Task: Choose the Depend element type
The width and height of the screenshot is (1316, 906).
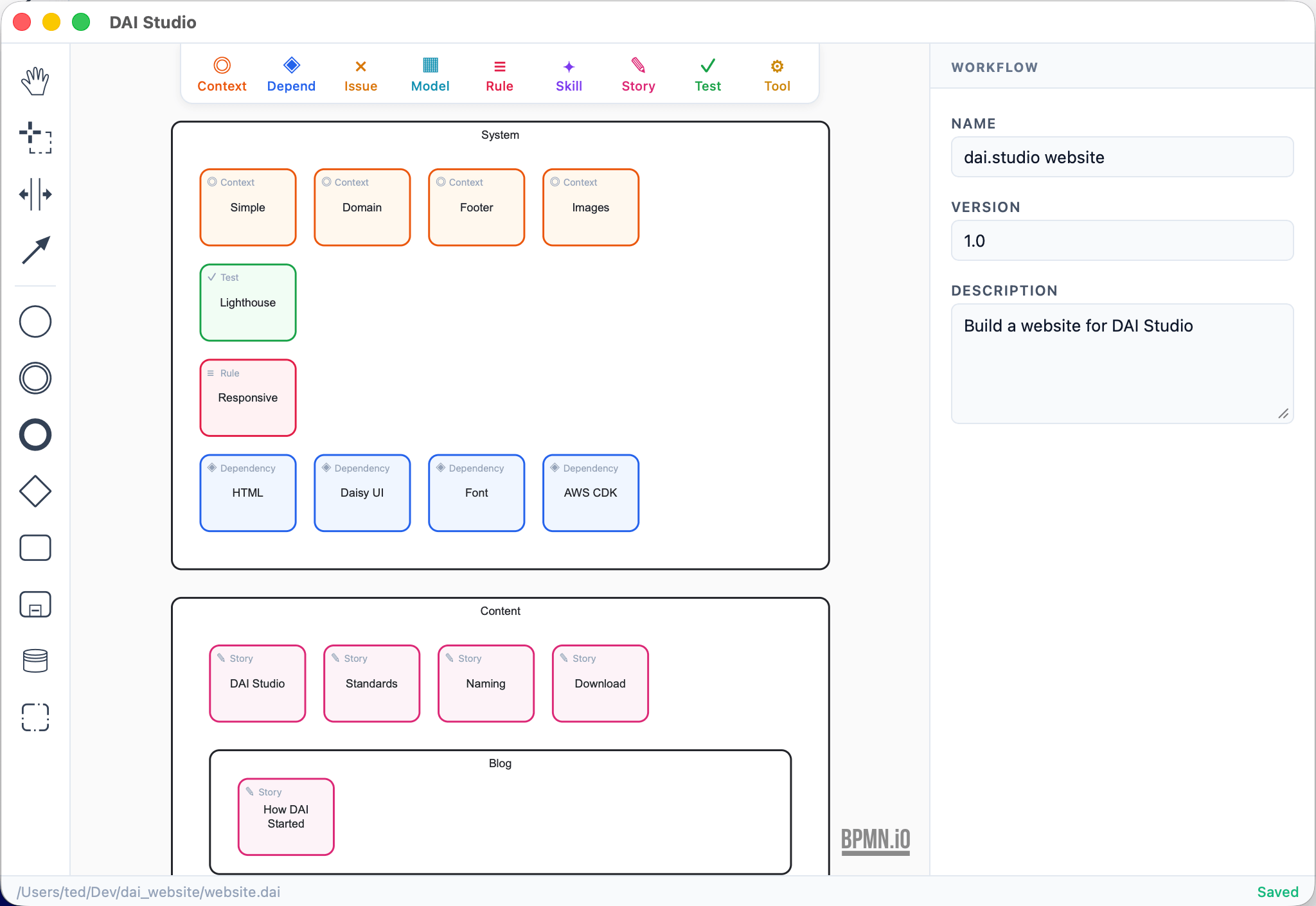Action: tap(290, 73)
